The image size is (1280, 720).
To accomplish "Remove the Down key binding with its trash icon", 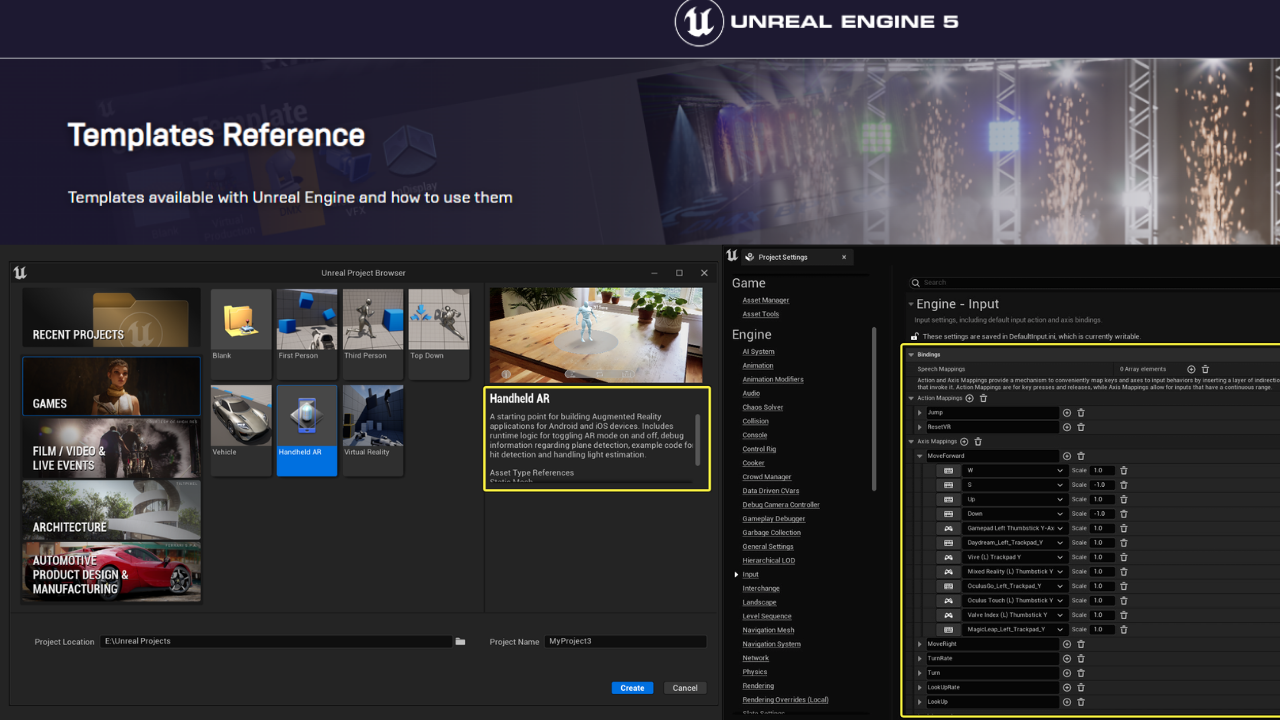I will (x=1124, y=514).
